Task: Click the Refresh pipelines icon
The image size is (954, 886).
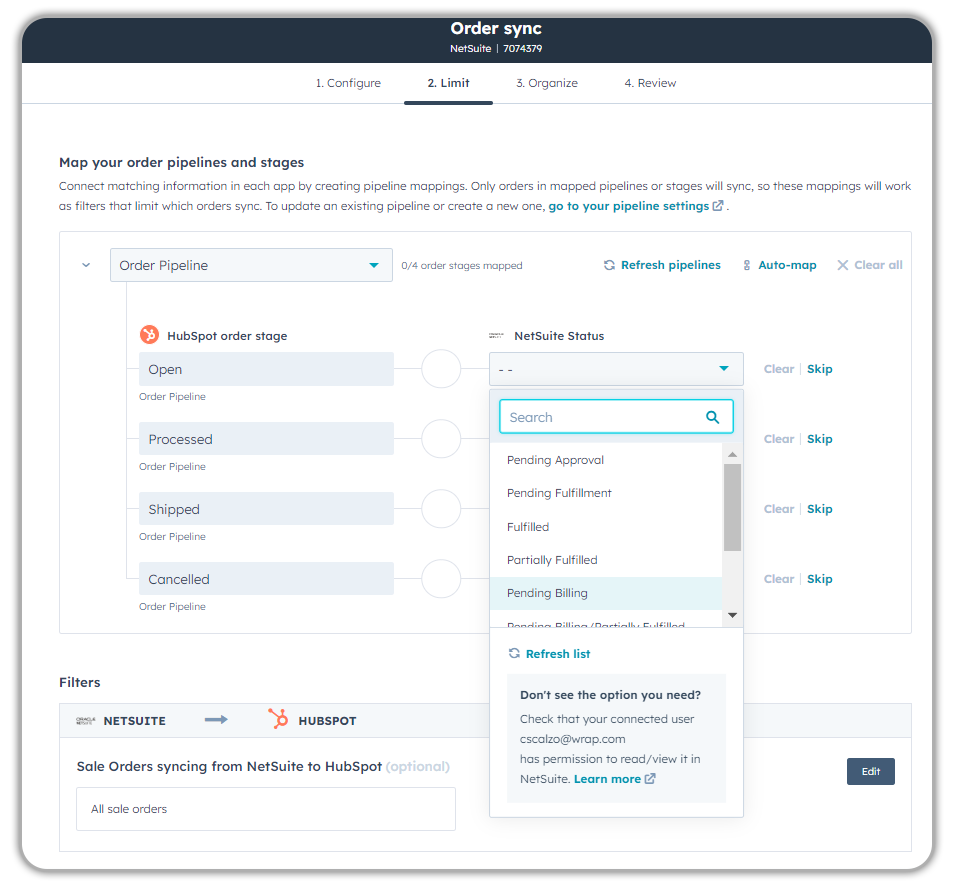Action: 609,264
